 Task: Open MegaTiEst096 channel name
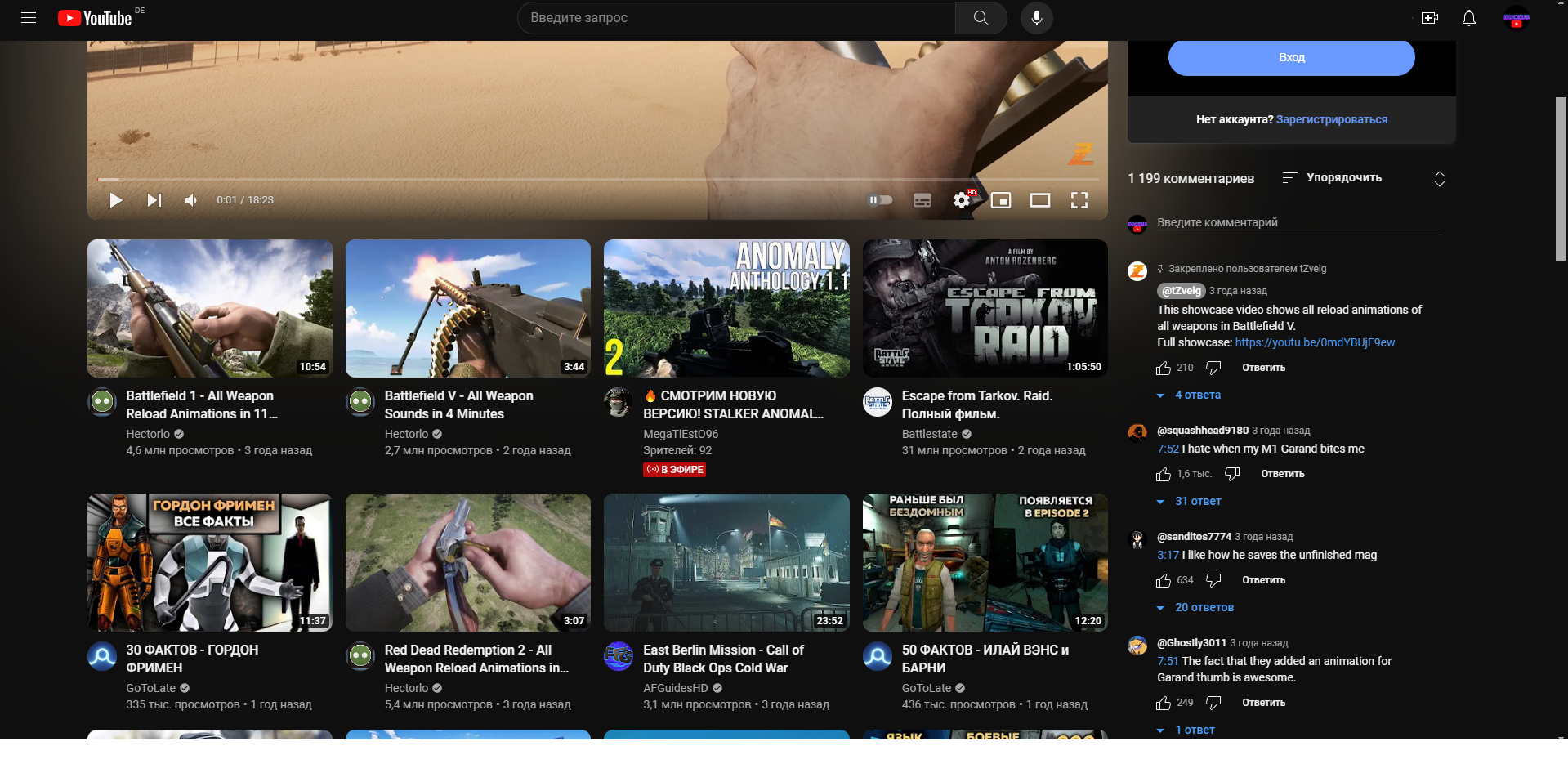point(681,434)
